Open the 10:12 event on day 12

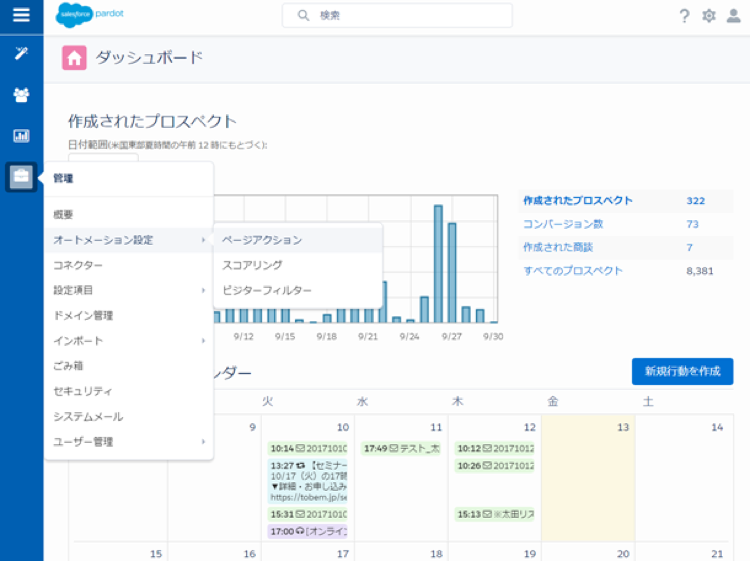[495, 449]
